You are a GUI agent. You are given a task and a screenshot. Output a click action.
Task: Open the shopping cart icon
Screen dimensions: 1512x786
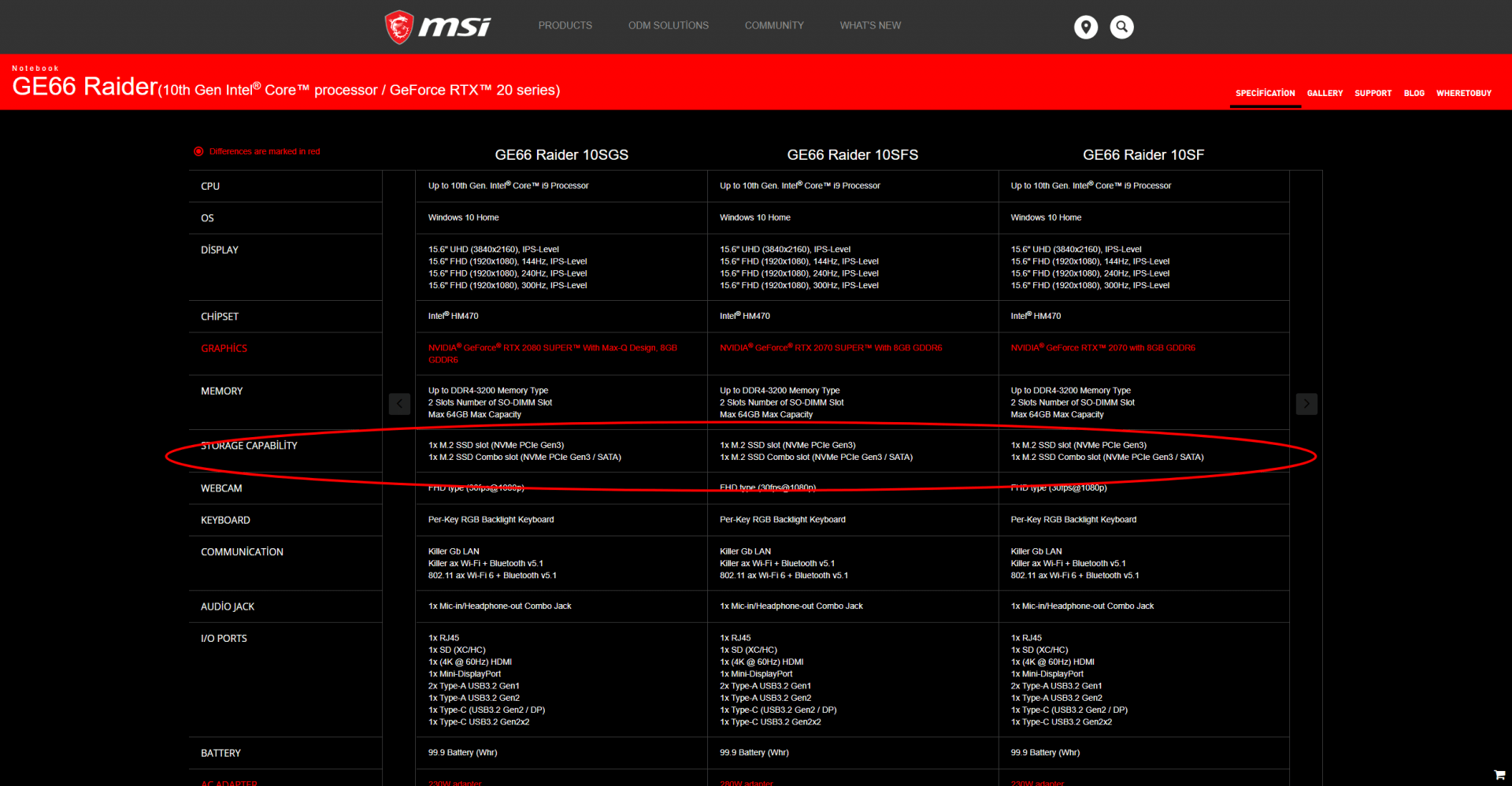(1499, 775)
